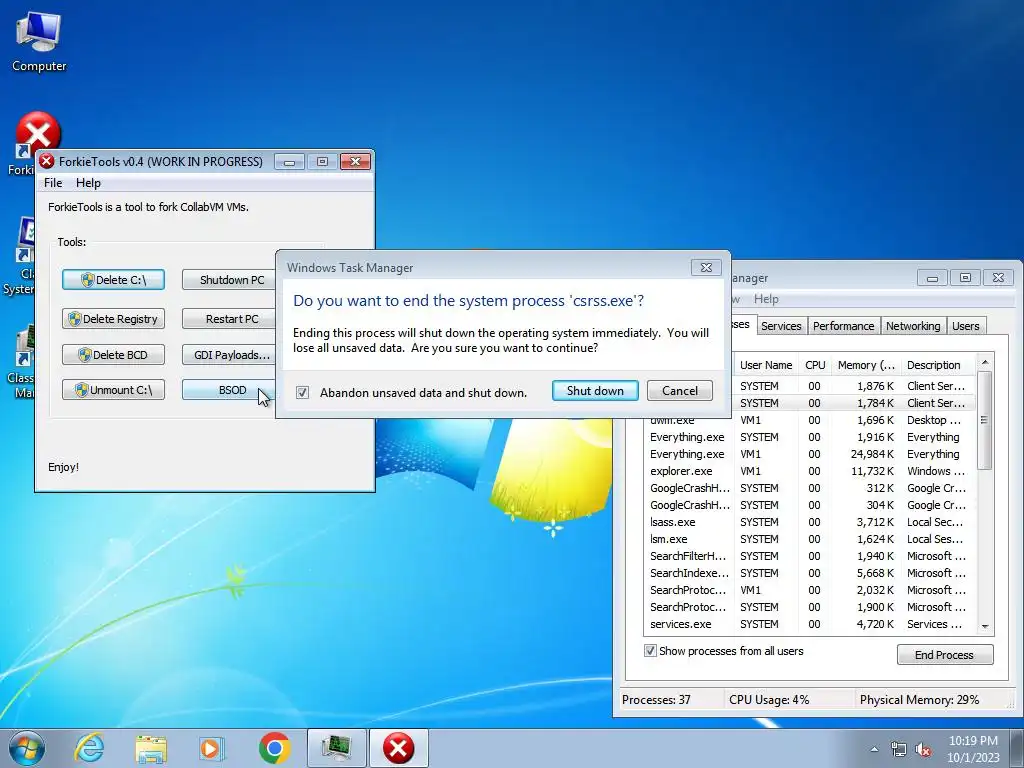Click ForkieTools title bar red X icon
Screen dimensions: 1024x768
point(47,161)
